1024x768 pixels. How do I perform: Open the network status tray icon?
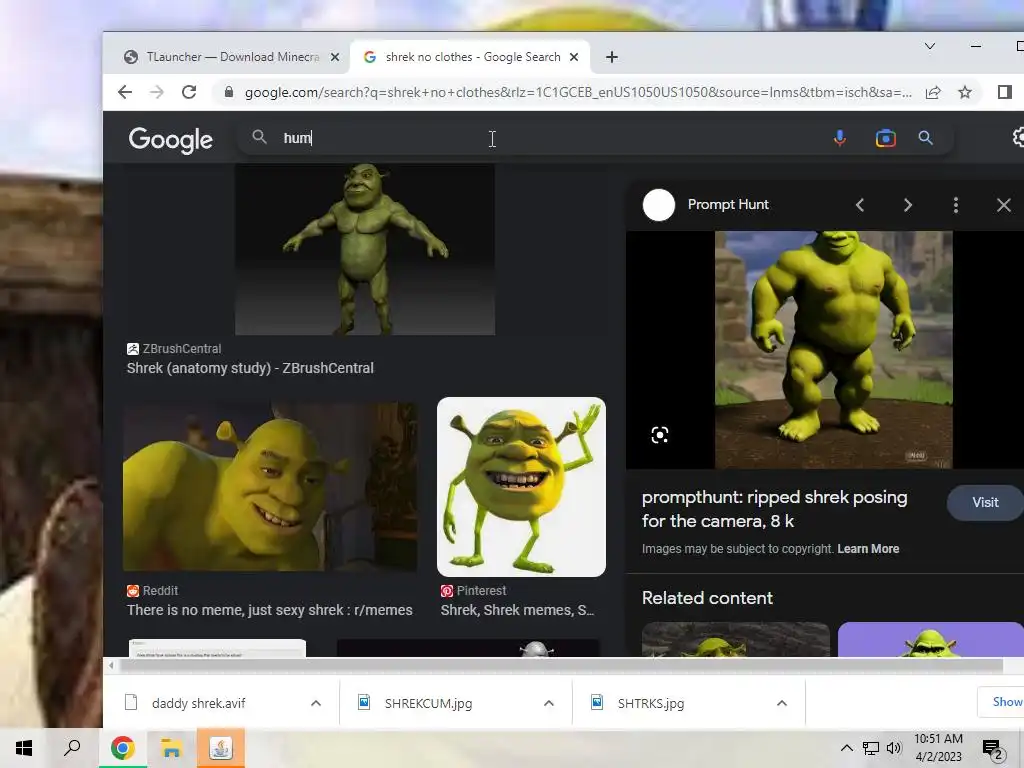tap(871, 748)
